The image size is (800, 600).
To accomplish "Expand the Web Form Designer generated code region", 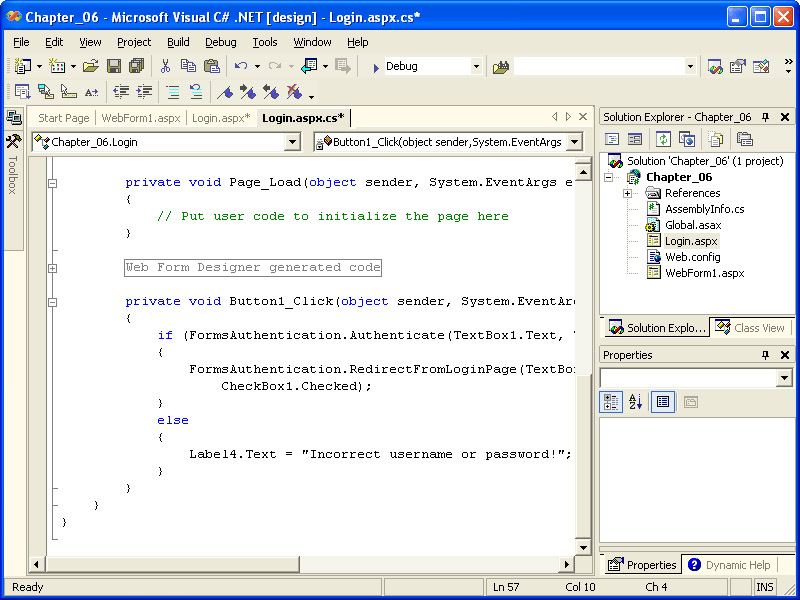I will point(53,268).
